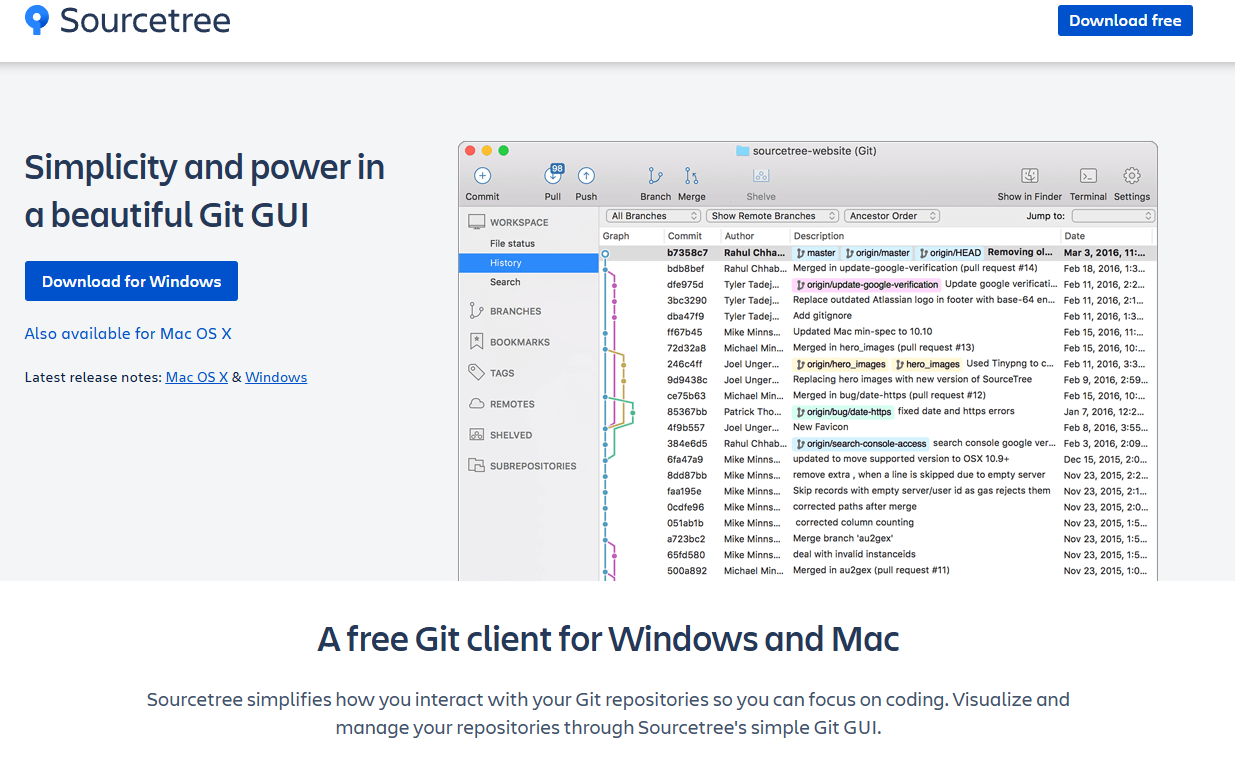This screenshot has width=1235, height=764.
Task: Click the origin/search-console-access branch tag
Action: tap(861, 443)
